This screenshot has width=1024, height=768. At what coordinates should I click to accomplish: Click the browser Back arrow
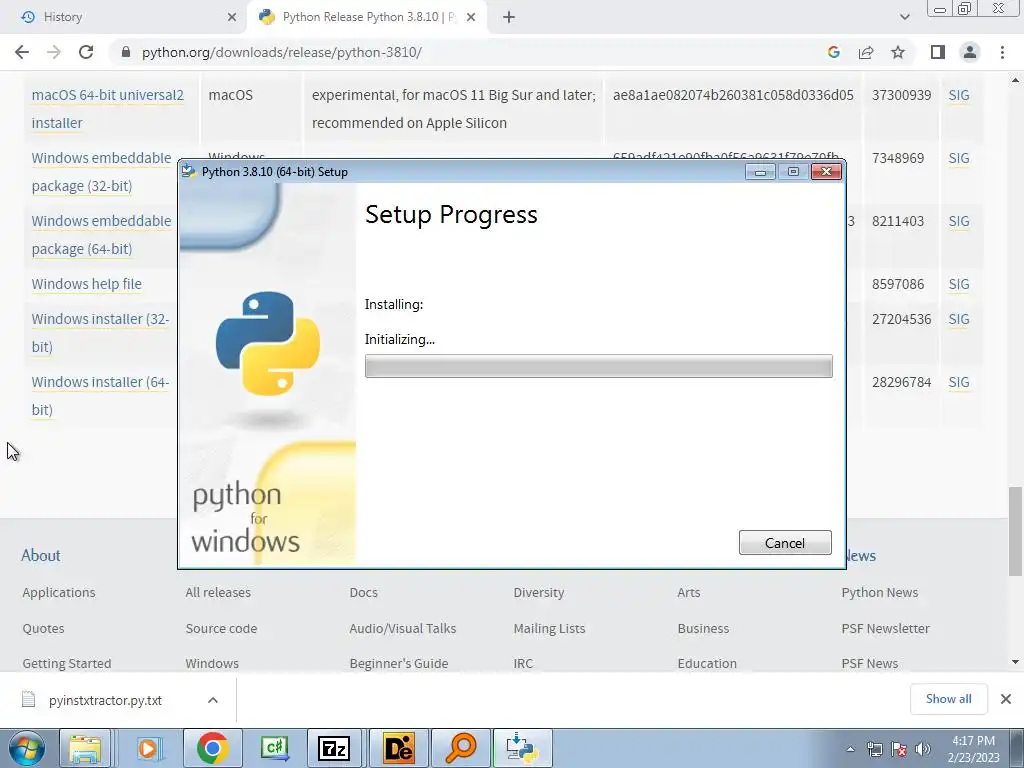click(x=22, y=52)
